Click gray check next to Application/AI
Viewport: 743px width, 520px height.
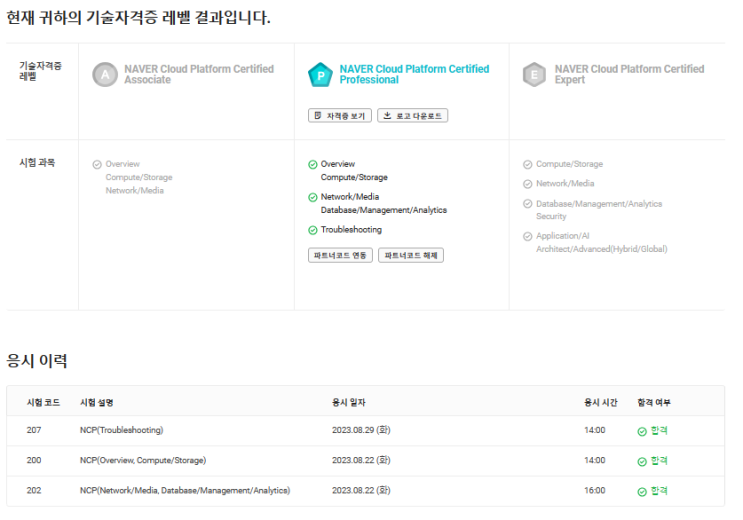click(527, 236)
